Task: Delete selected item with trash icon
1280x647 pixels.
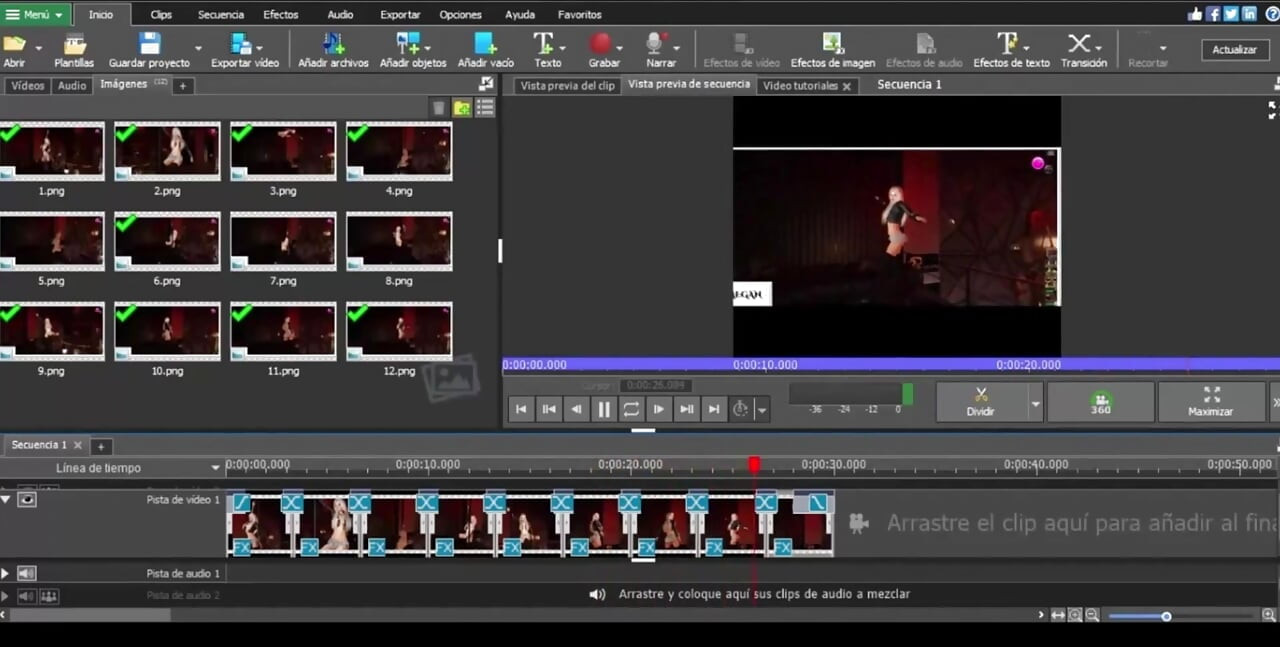Action: tap(439, 108)
